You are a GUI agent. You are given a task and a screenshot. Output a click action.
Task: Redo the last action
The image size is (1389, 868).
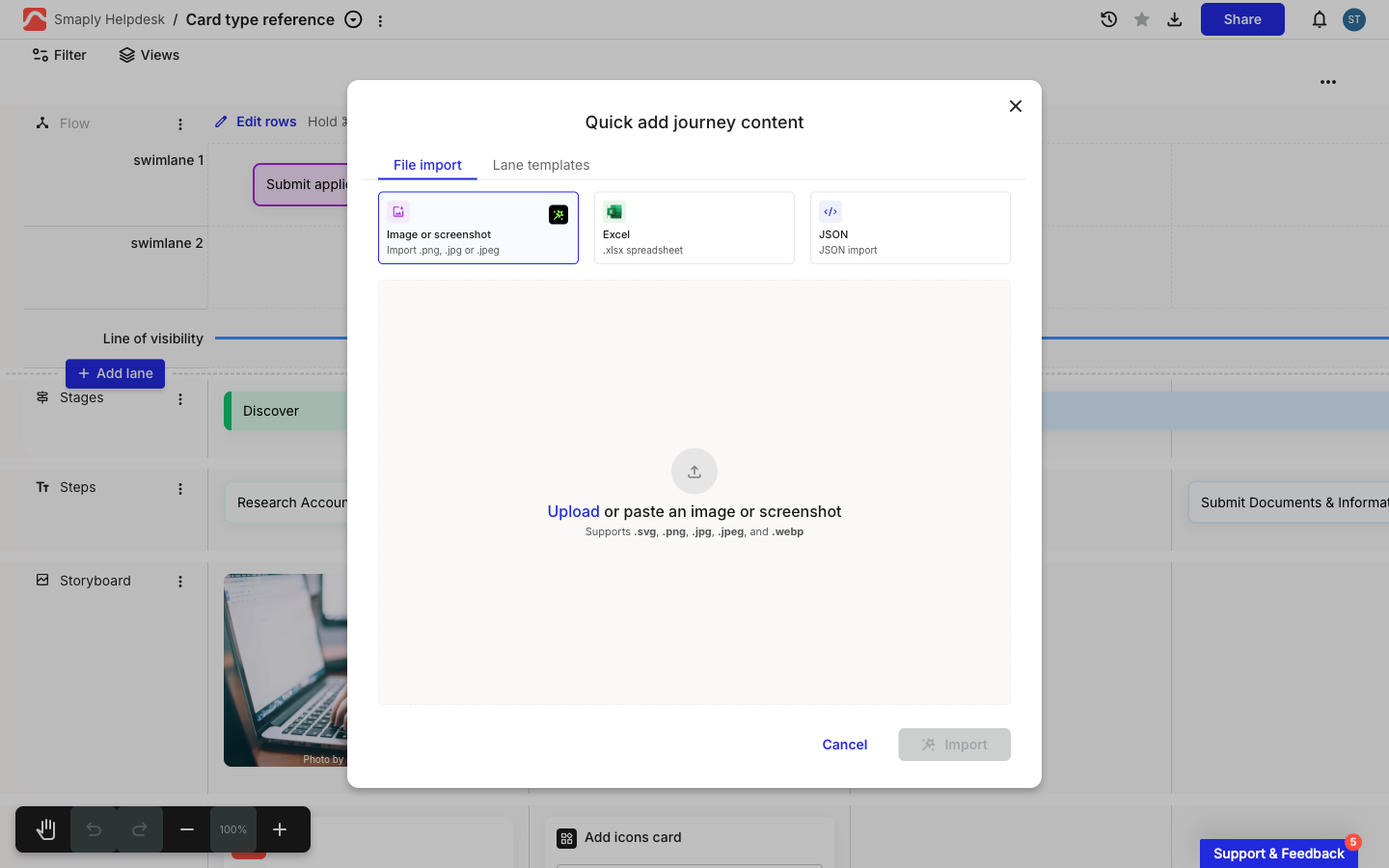140,829
